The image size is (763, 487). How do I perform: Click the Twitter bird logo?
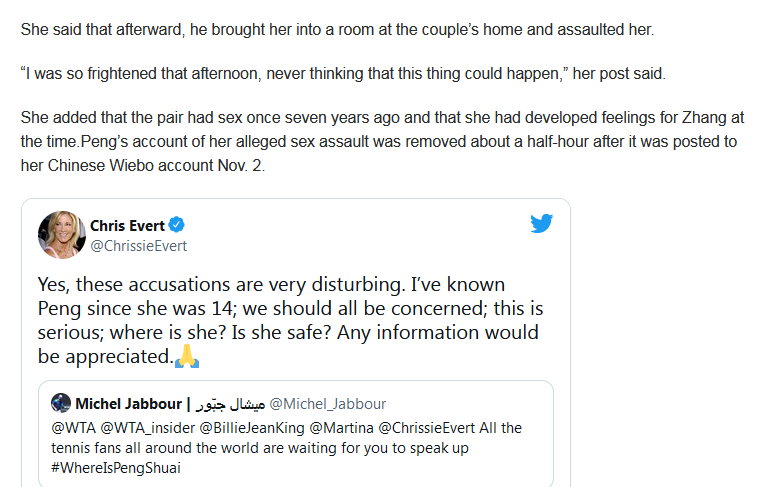[541, 224]
